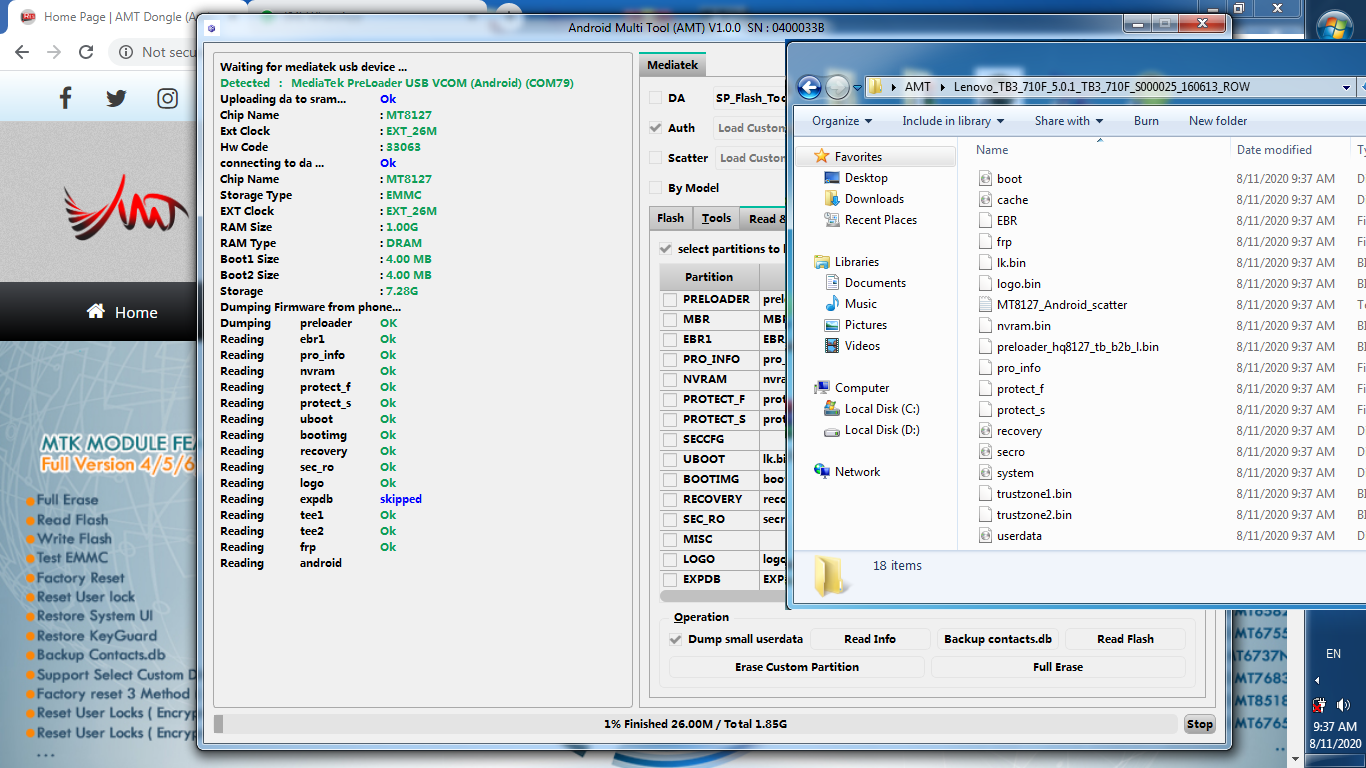The width and height of the screenshot is (1366, 768).
Task: Select the Favorites star in Explorer sidebar
Action: click(822, 157)
